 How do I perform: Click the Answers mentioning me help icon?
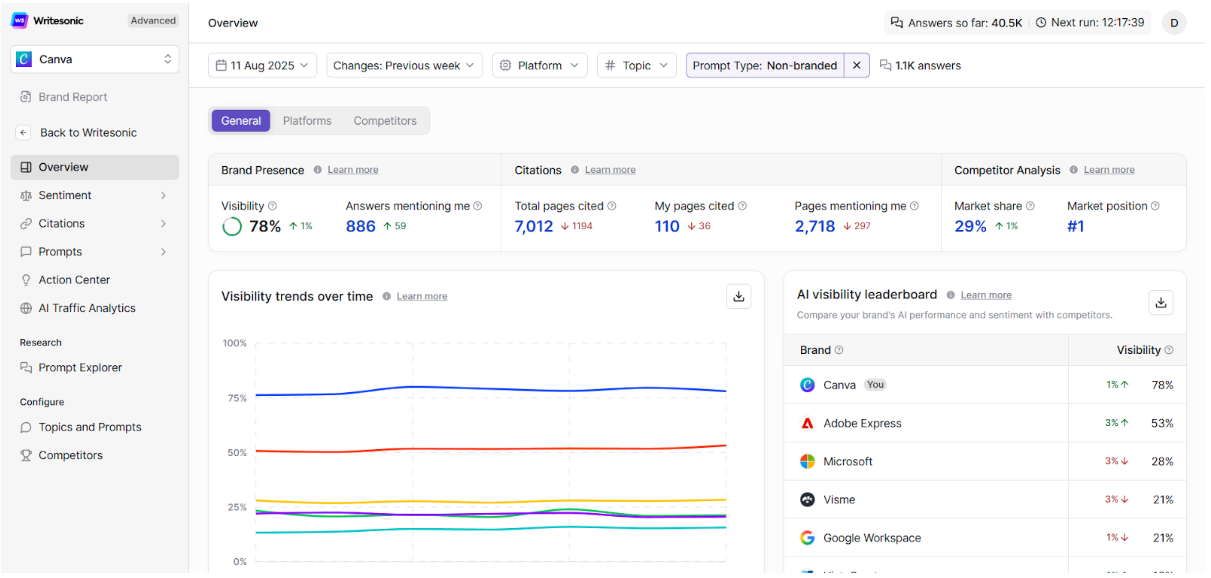click(477, 206)
